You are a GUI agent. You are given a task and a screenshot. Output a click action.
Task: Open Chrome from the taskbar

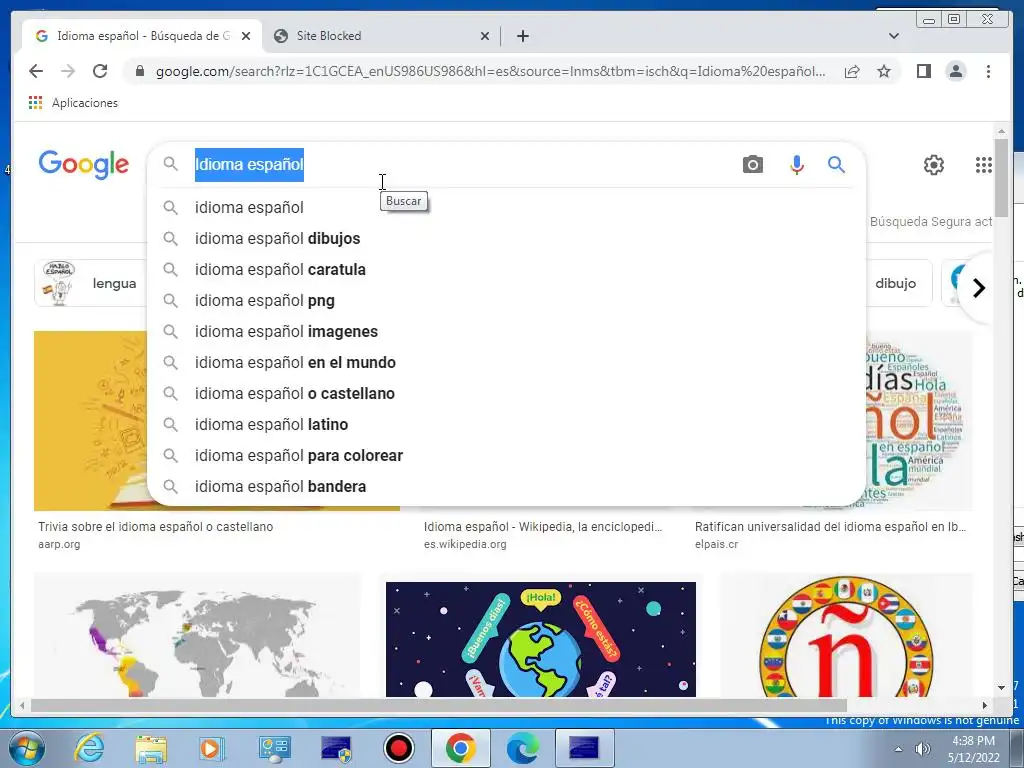(x=460, y=748)
